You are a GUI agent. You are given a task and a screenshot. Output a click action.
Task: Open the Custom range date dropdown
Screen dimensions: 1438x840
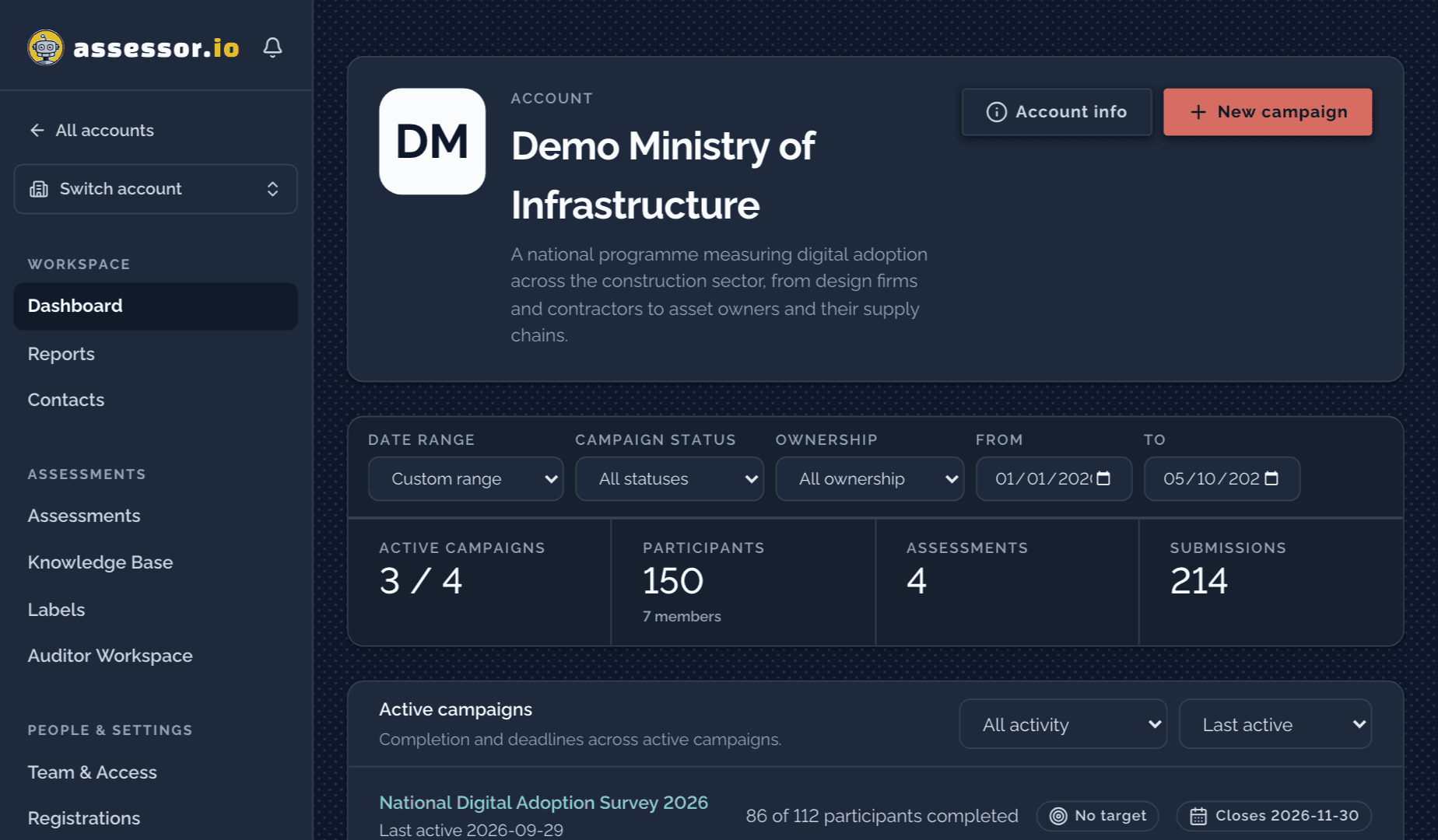pyautogui.click(x=465, y=478)
